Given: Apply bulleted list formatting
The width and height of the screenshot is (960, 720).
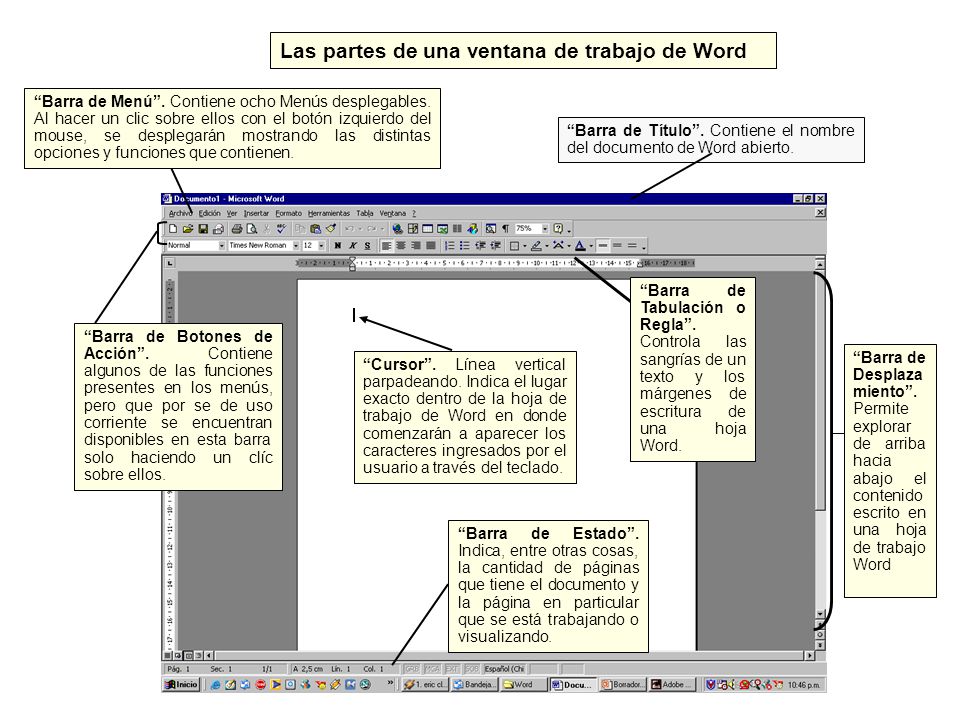Looking at the screenshot, I should tap(465, 246).
